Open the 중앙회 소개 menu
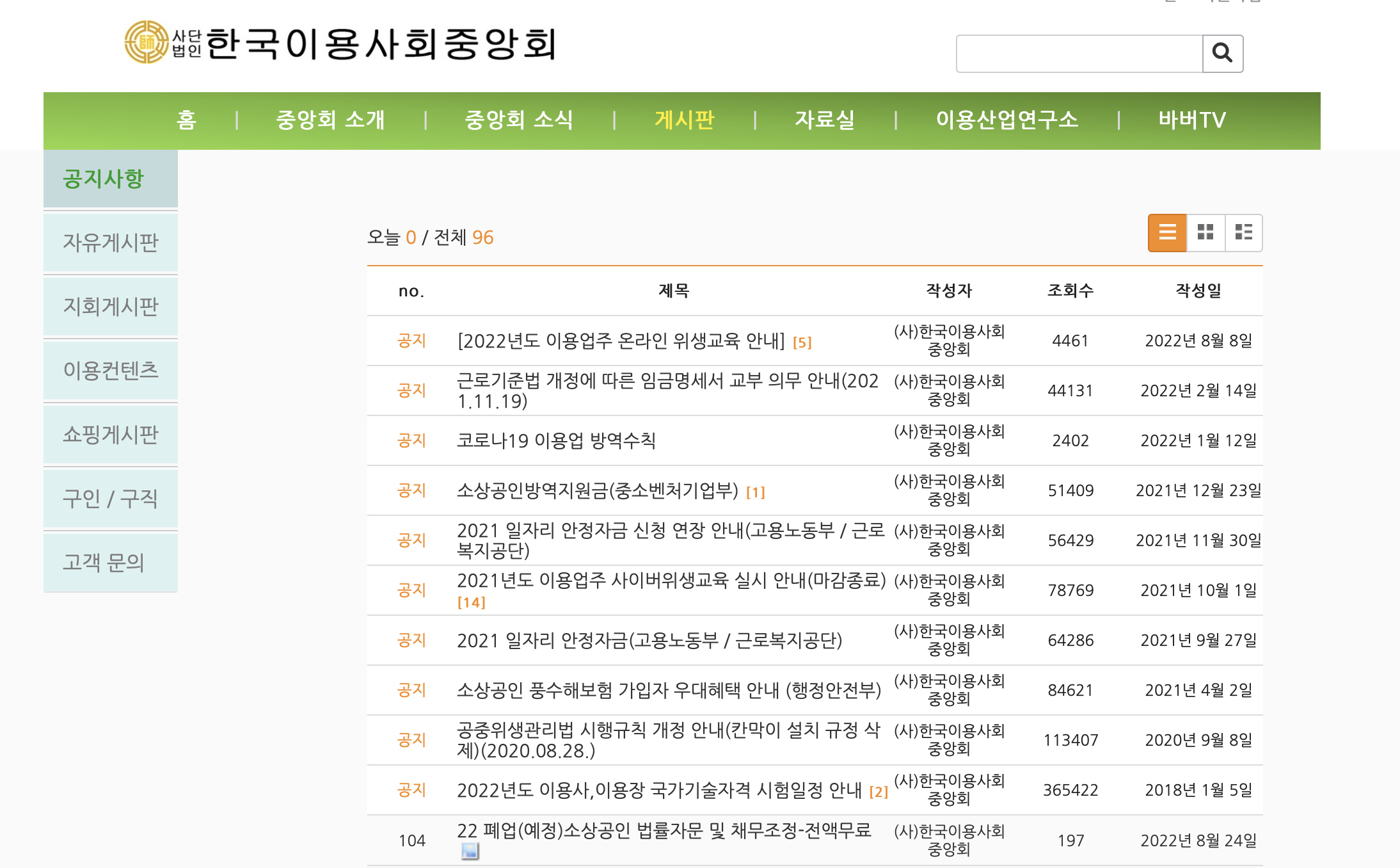 tap(330, 120)
